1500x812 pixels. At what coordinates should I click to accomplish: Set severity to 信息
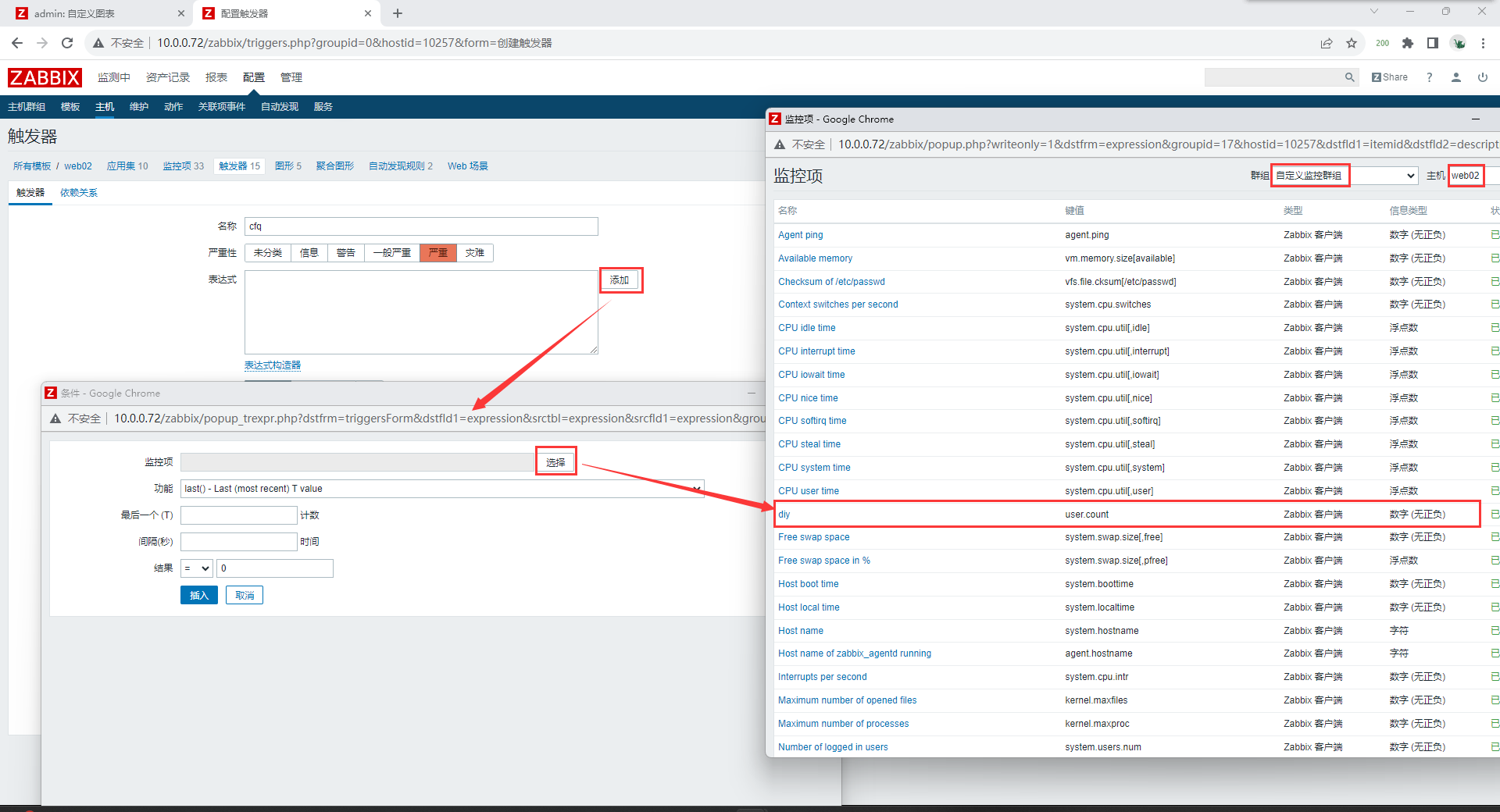[x=309, y=253]
